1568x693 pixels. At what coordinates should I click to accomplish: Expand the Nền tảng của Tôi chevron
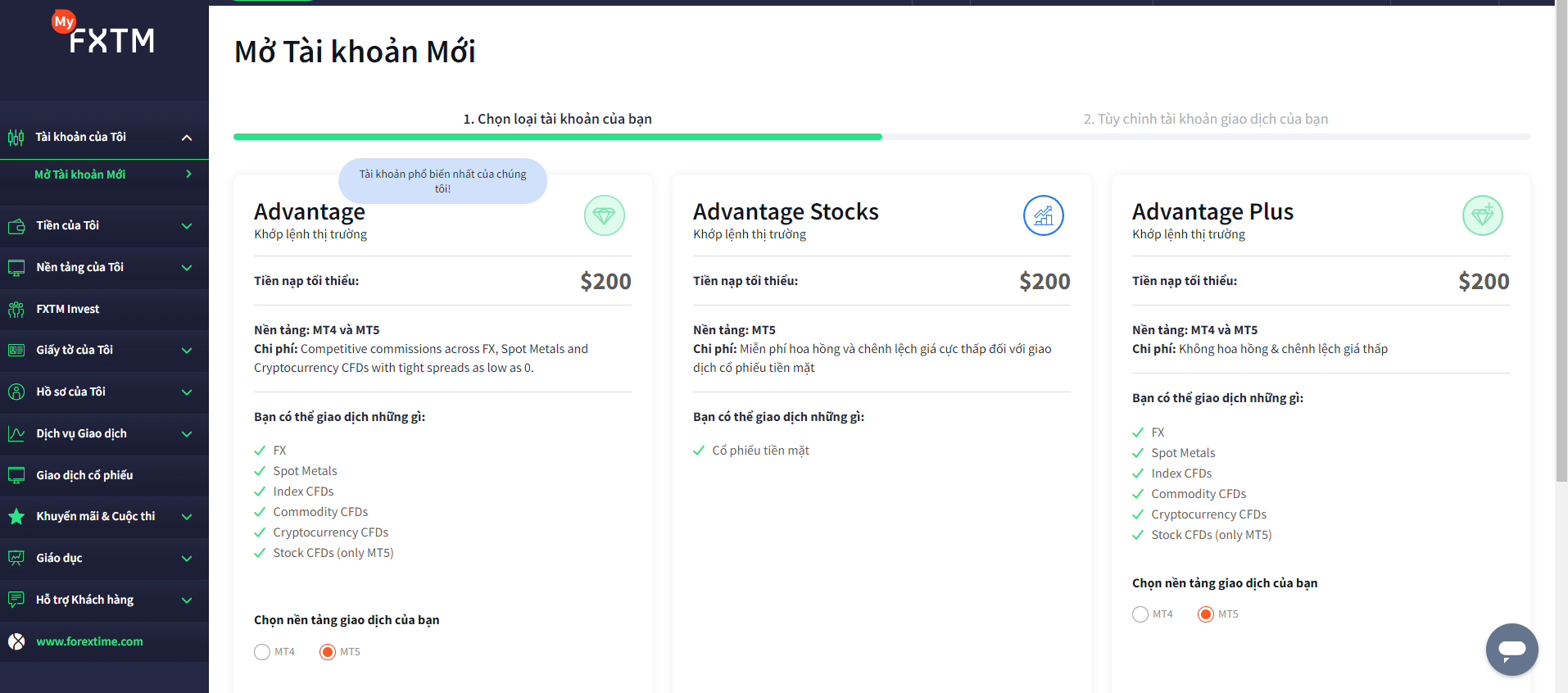point(187,268)
